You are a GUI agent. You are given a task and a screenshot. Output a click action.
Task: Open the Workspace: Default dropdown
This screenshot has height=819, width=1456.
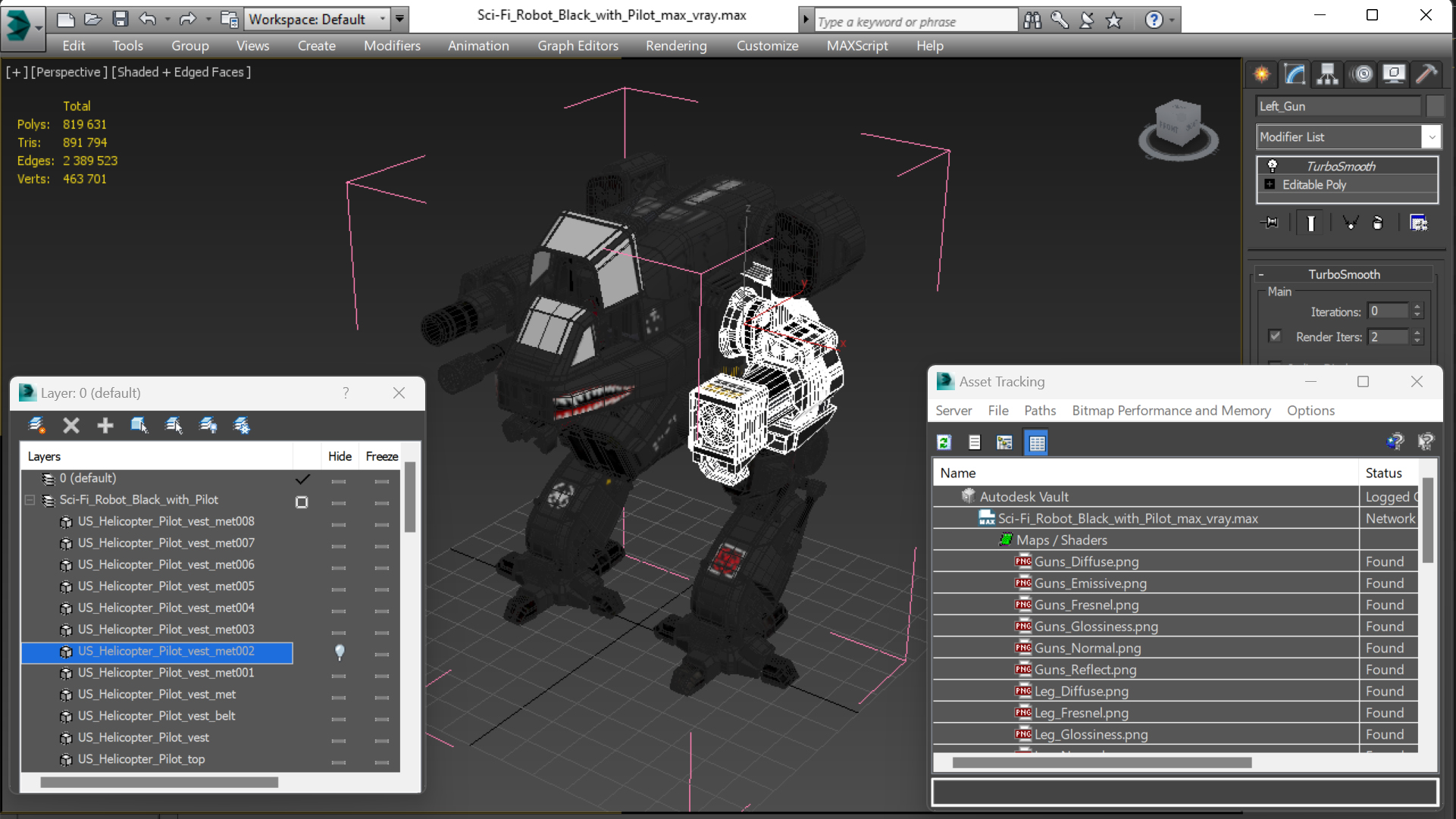(x=318, y=19)
